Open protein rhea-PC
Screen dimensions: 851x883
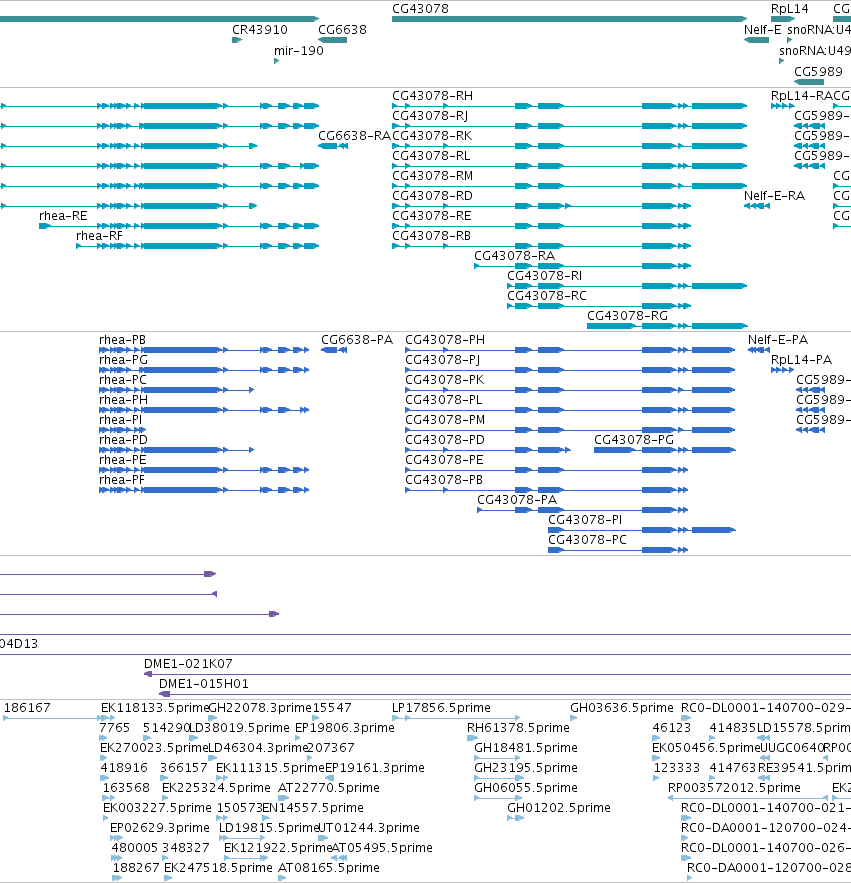point(177,390)
